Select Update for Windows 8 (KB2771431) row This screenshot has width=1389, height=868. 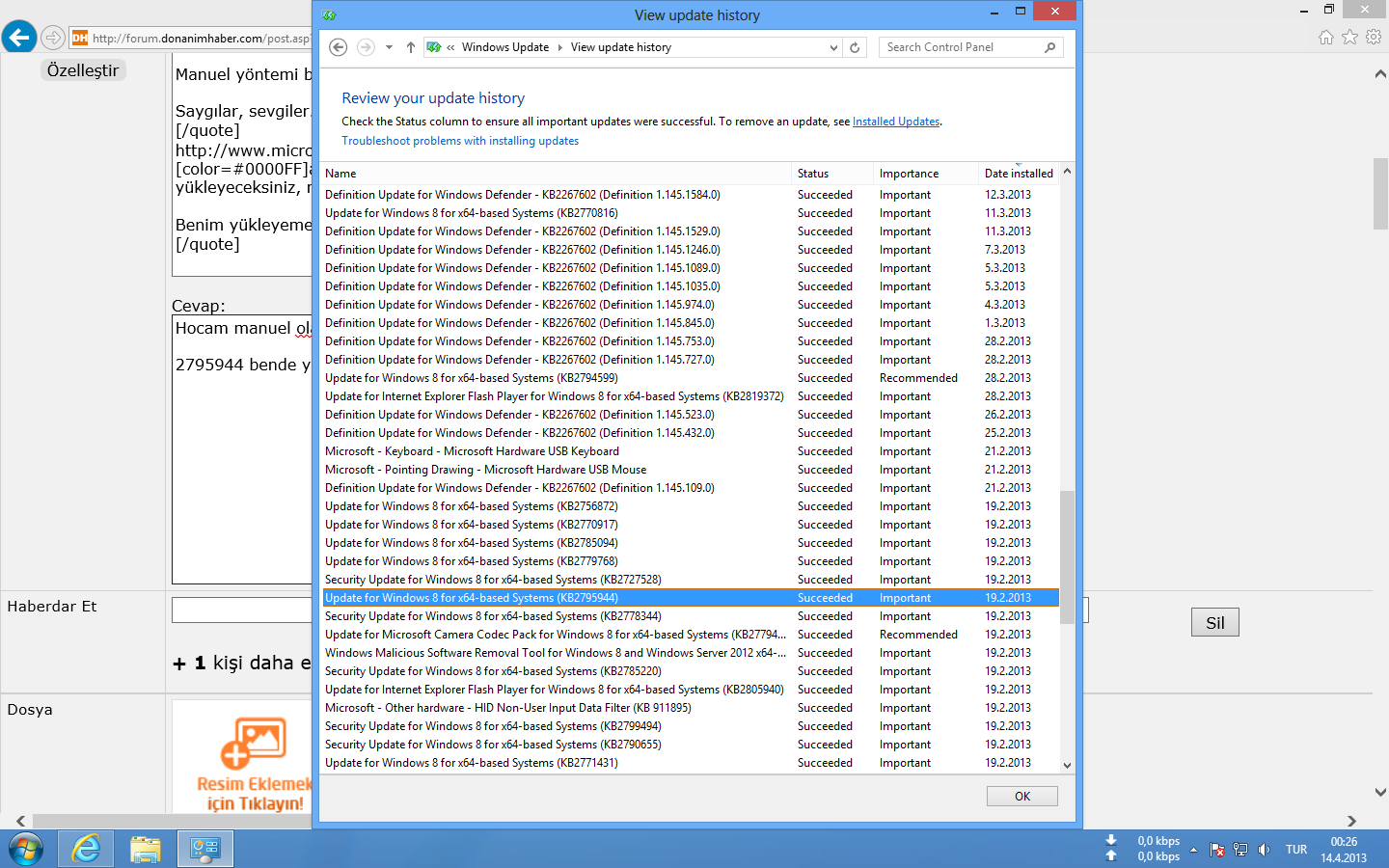click(691, 763)
